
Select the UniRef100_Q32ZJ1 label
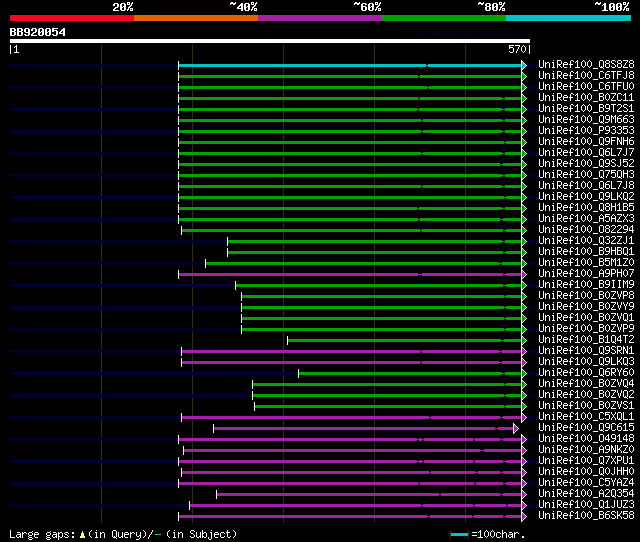(586, 241)
